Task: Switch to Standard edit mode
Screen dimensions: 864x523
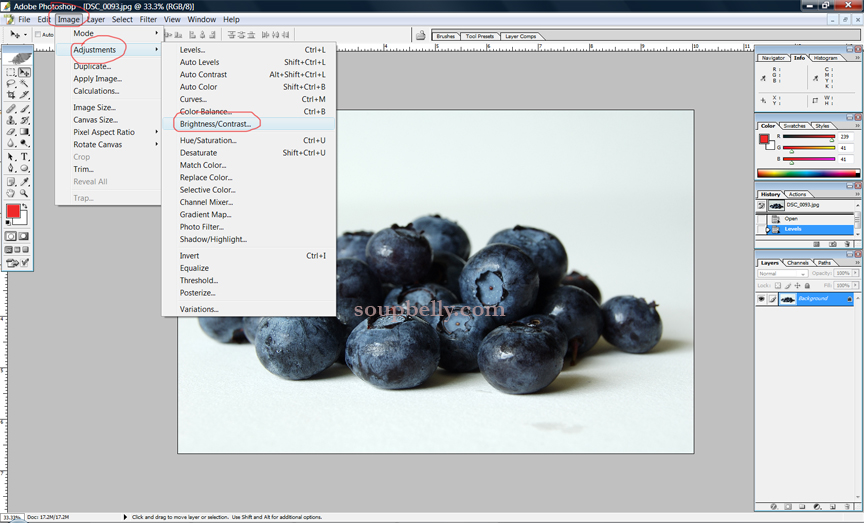Action: tap(10, 236)
